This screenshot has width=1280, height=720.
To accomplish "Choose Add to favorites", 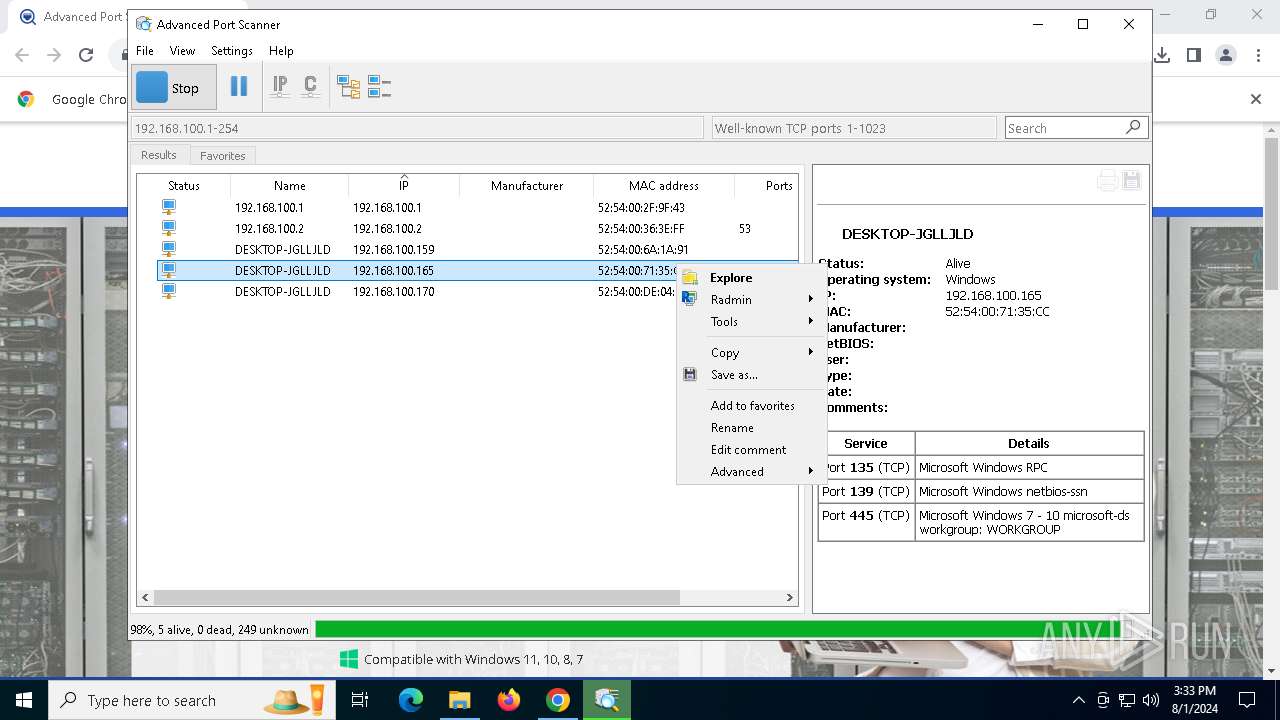I will (752, 405).
